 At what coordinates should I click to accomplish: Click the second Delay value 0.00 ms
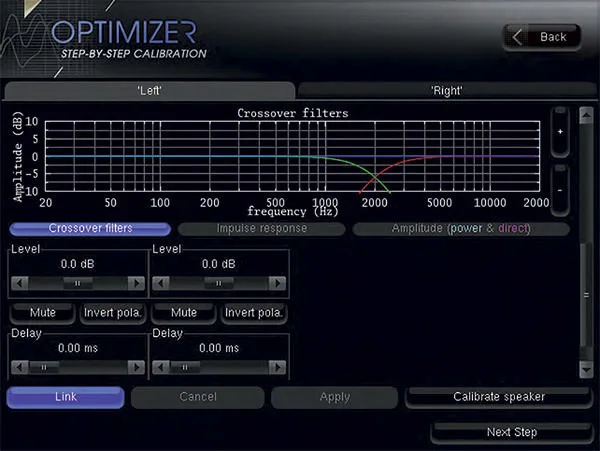pos(219,348)
